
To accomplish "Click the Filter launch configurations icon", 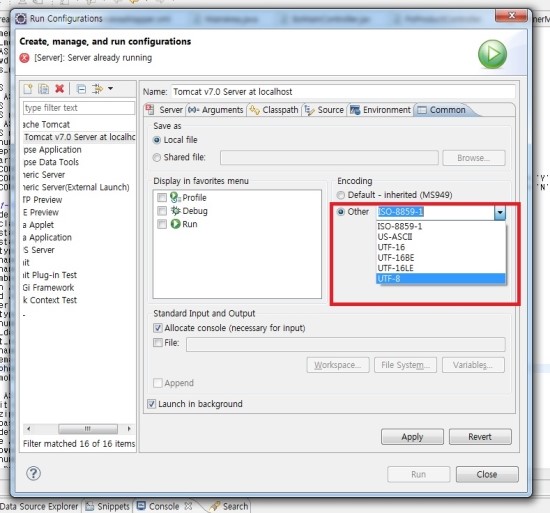I will (x=97, y=89).
